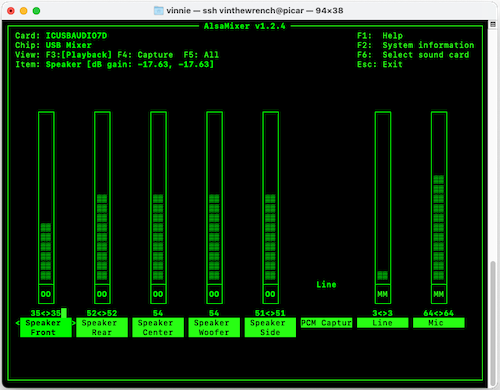500x390 pixels.
Task: Minimize the terminal with yellow button
Action: (24, 11)
